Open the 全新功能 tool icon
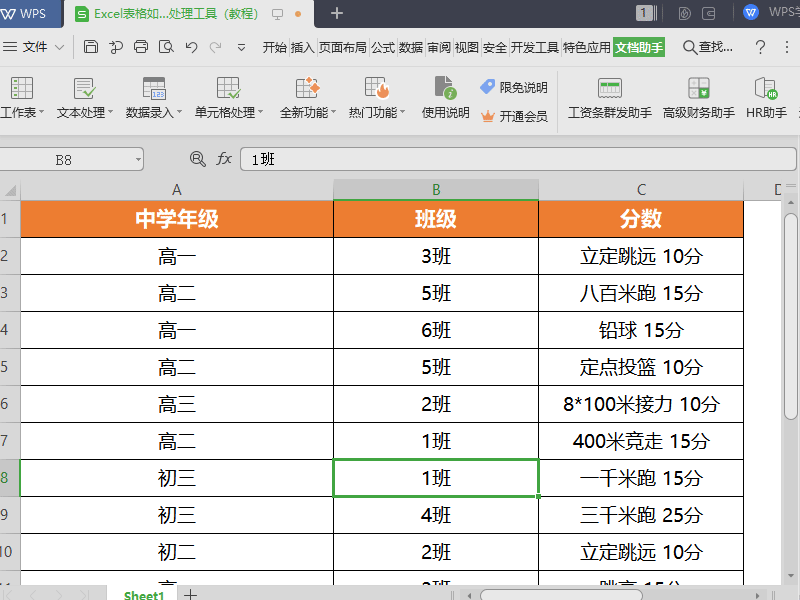This screenshot has height=600, width=800. (308, 88)
